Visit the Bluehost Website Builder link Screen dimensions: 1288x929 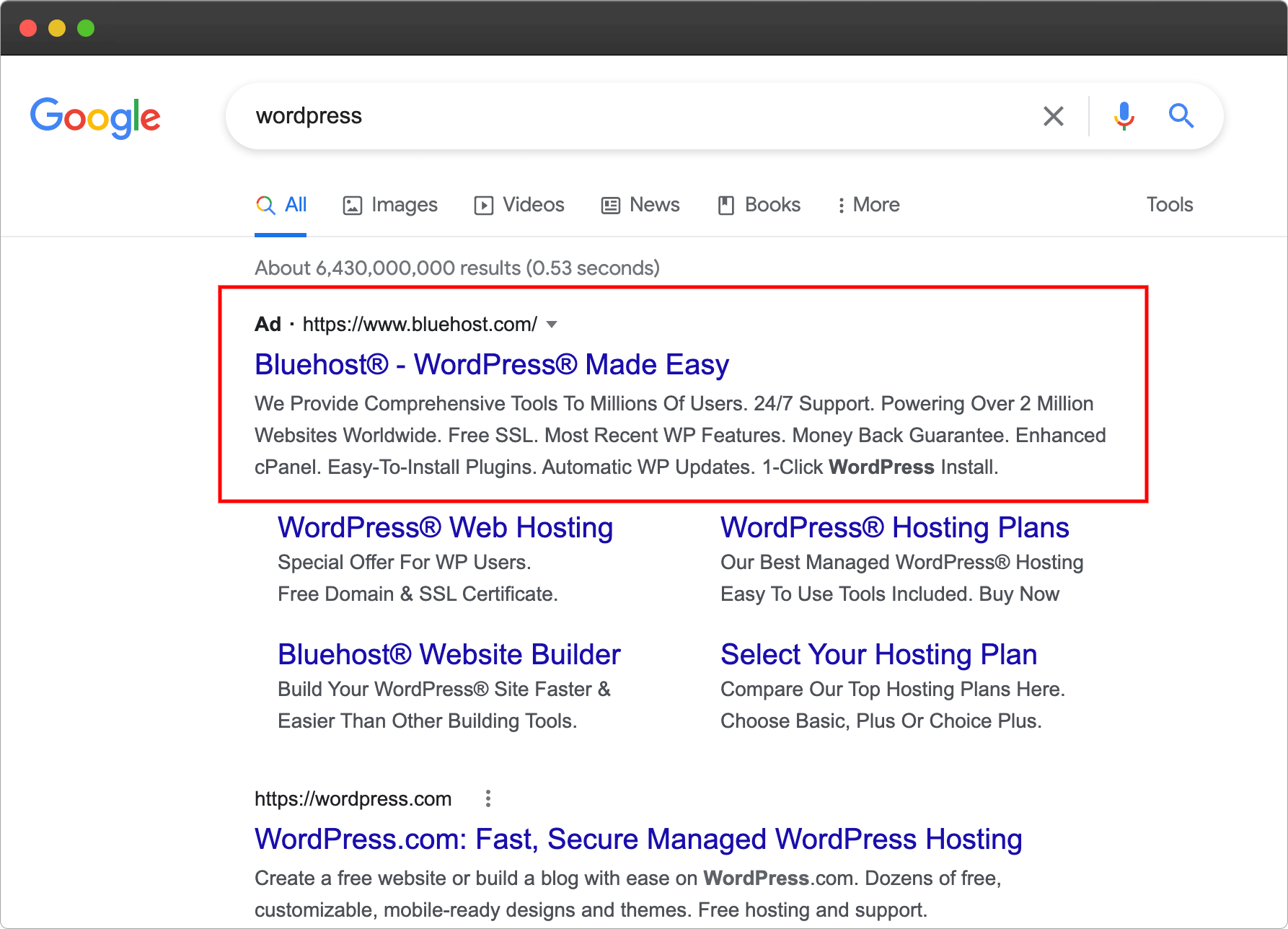coord(449,655)
